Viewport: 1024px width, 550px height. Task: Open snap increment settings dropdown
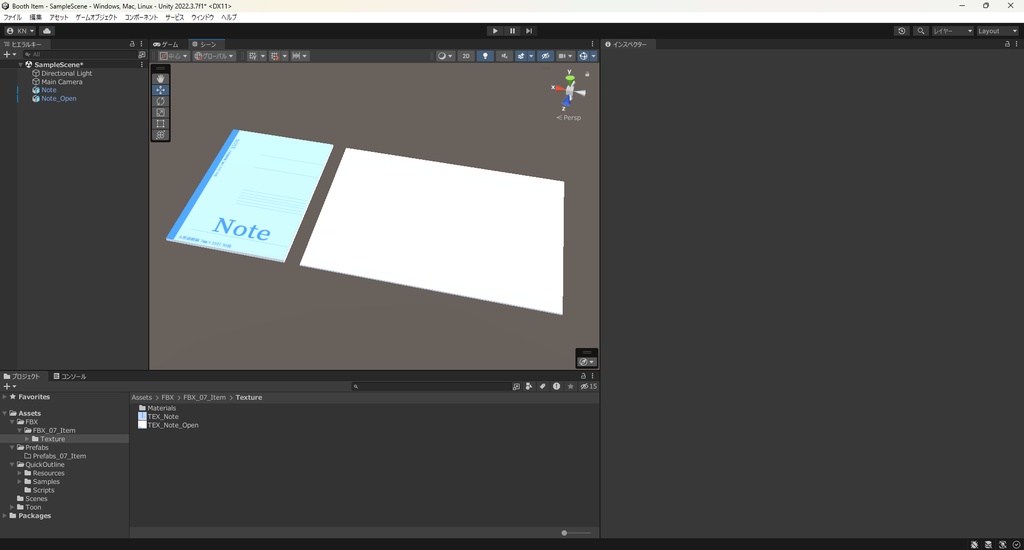point(300,56)
